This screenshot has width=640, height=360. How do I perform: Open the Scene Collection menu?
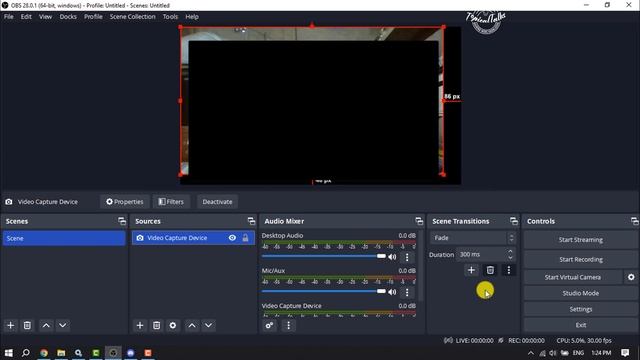pos(132,17)
